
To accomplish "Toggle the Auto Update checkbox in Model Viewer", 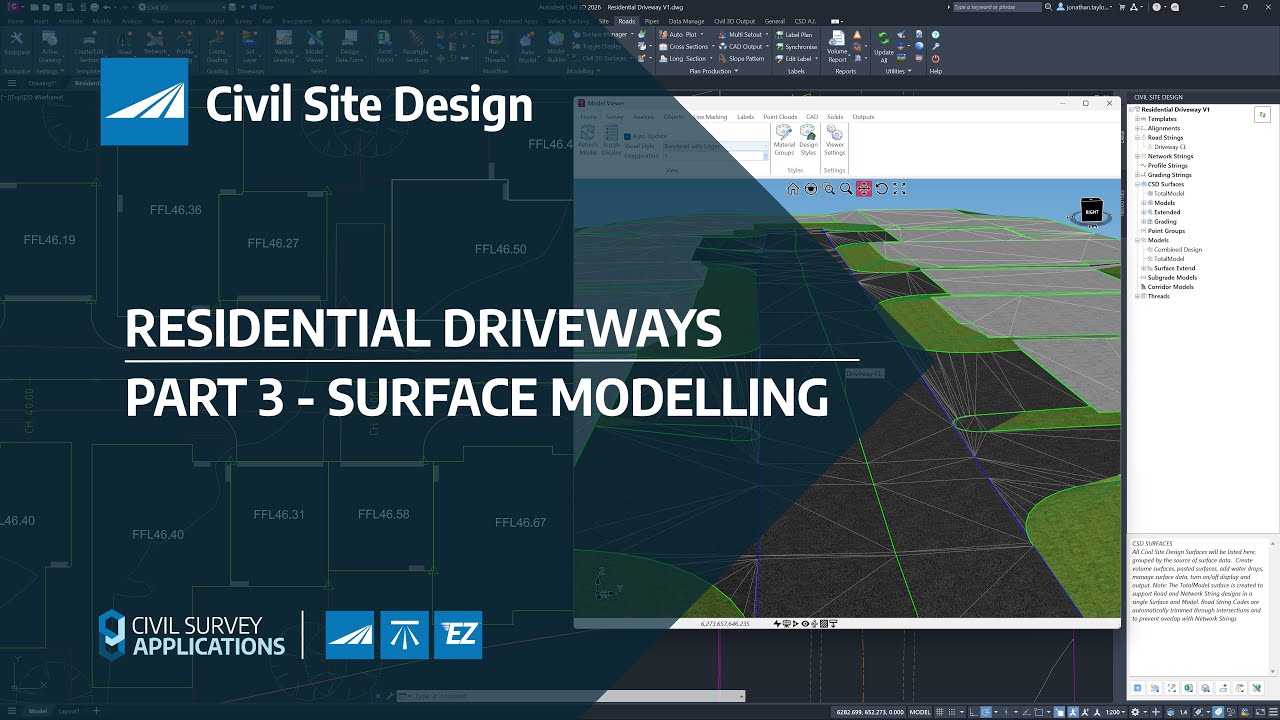I will pos(627,136).
